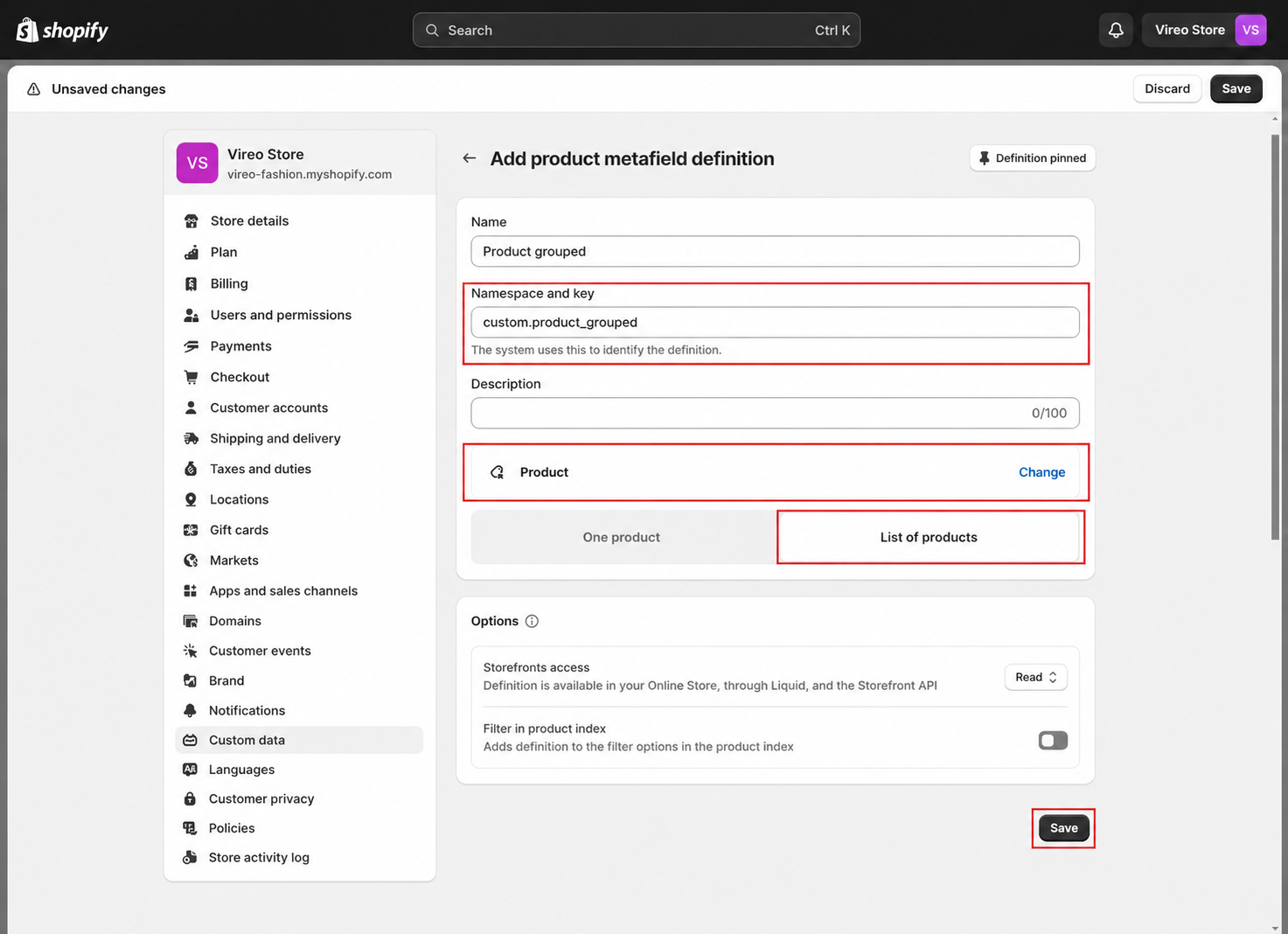Viewport: 1288px width, 934px height.
Task: Click the Product type icon
Action: coord(498,472)
